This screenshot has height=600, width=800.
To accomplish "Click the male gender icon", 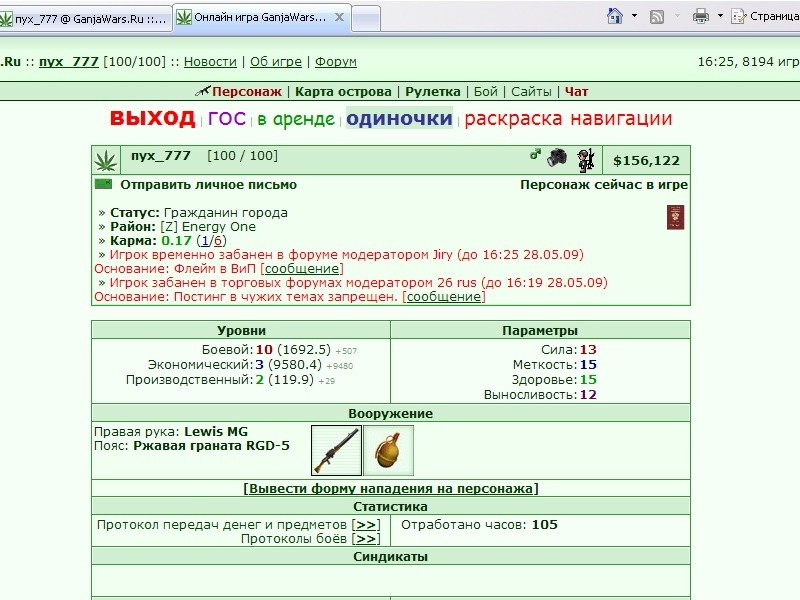I will tap(535, 154).
